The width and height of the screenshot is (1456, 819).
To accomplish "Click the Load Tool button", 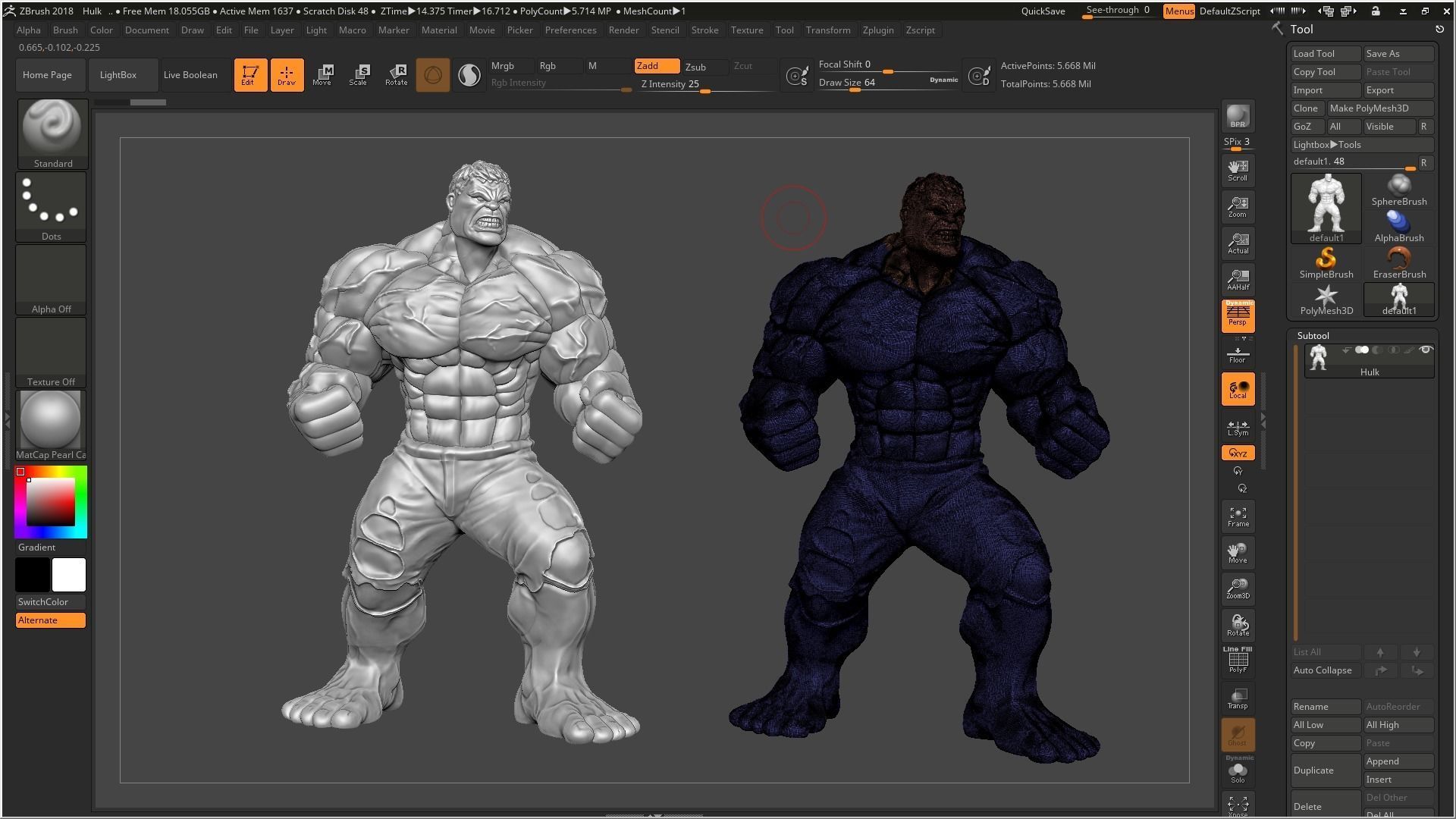I will tap(1326, 53).
